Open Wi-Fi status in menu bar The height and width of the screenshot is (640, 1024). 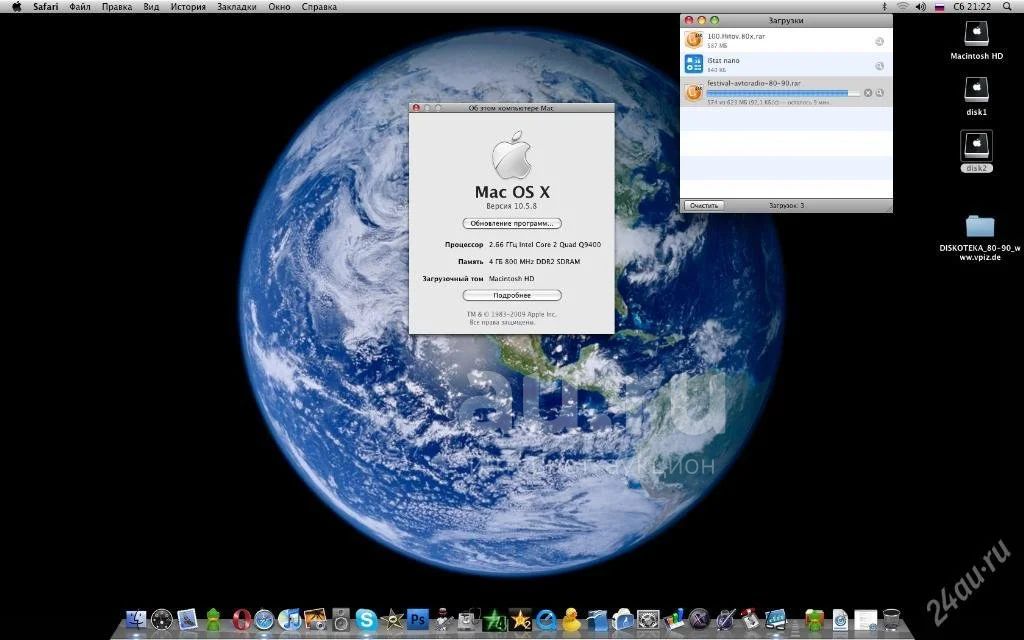click(903, 7)
